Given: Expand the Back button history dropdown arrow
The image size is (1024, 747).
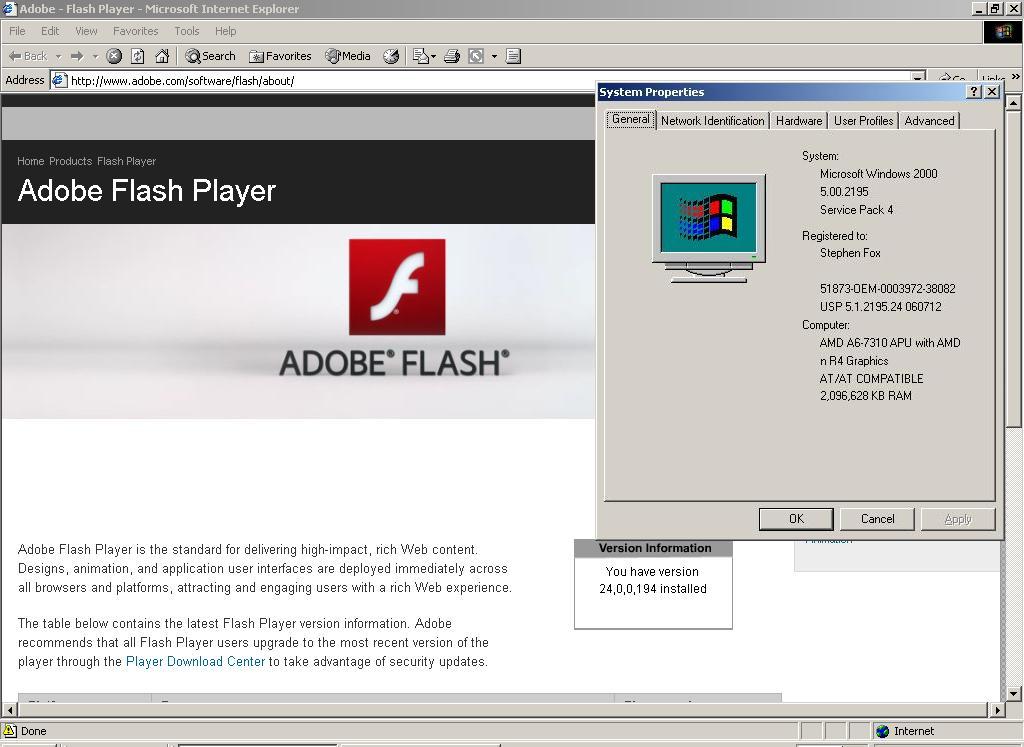Looking at the screenshot, I should [x=58, y=56].
